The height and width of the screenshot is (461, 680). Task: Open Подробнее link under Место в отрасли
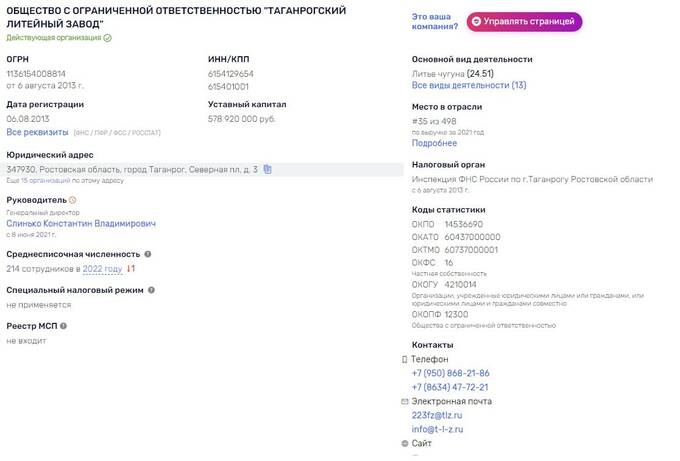tap(434, 143)
